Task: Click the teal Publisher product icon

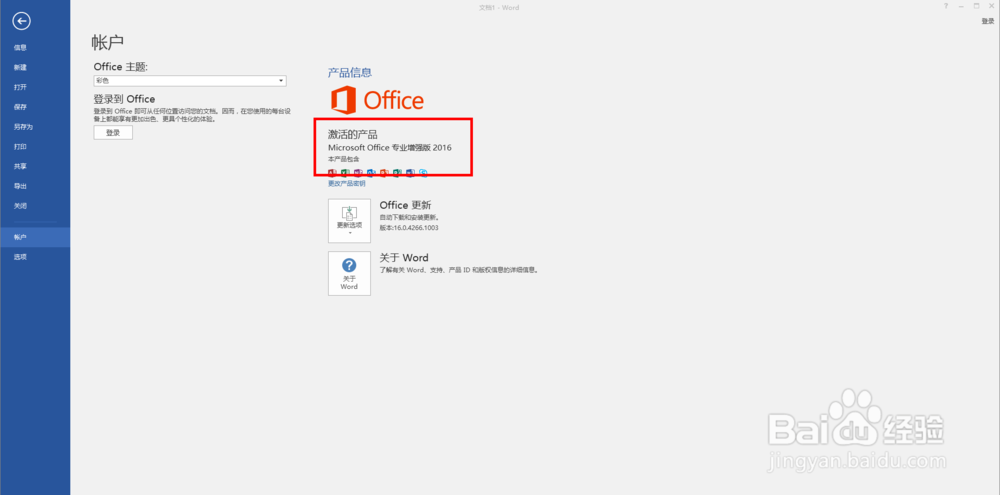Action: click(x=397, y=173)
